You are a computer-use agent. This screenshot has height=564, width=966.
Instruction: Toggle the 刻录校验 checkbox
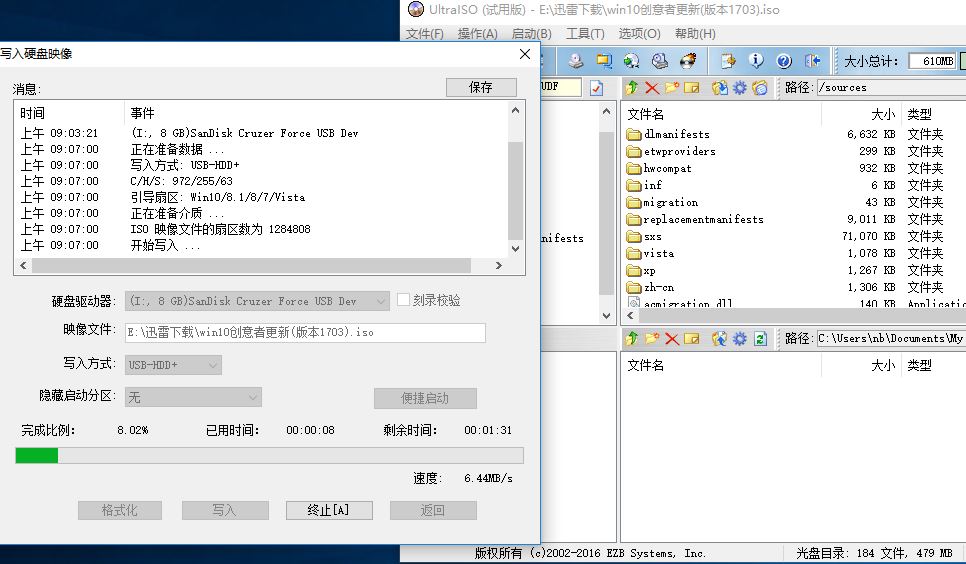pos(404,300)
